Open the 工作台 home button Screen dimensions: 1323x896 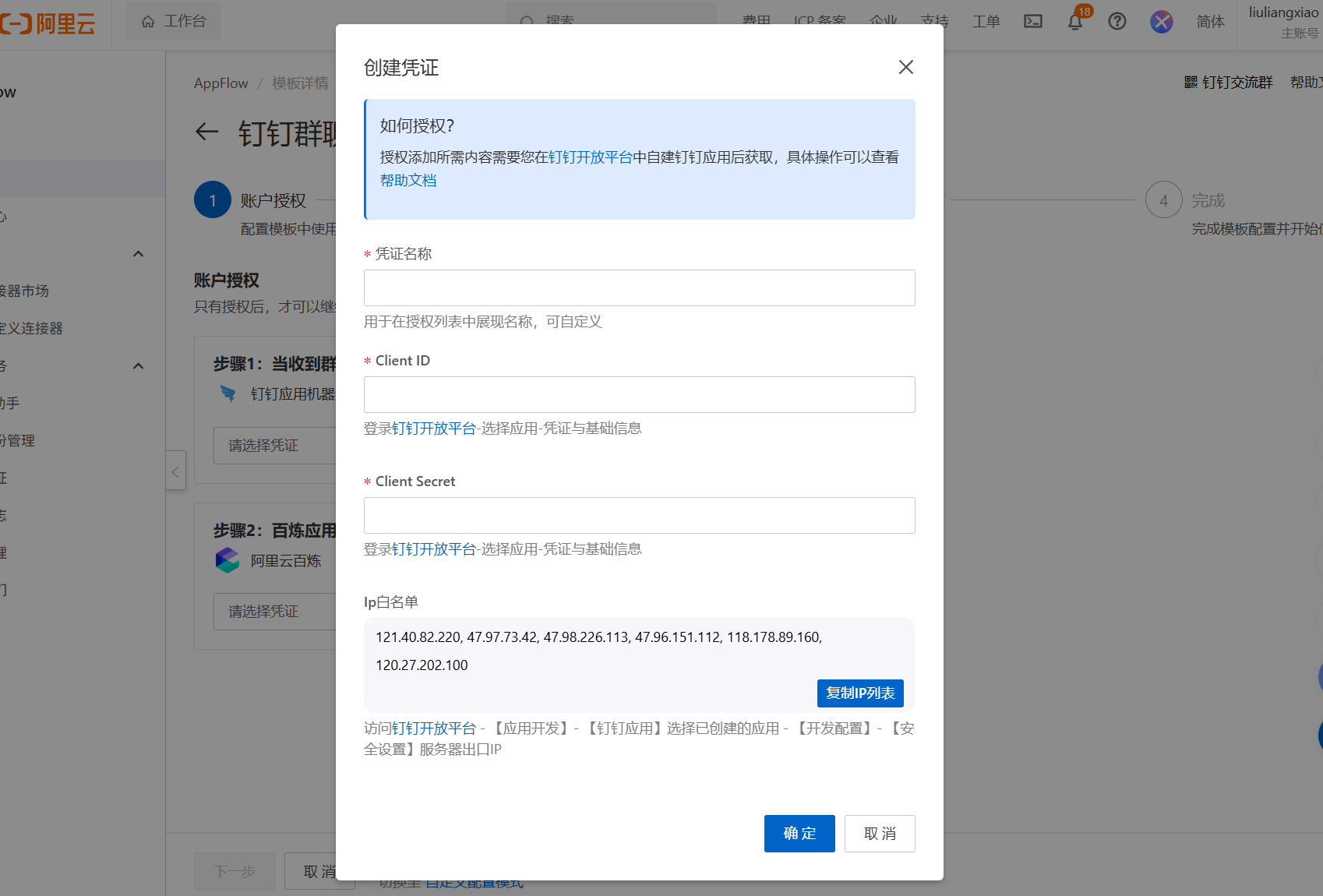point(174,21)
